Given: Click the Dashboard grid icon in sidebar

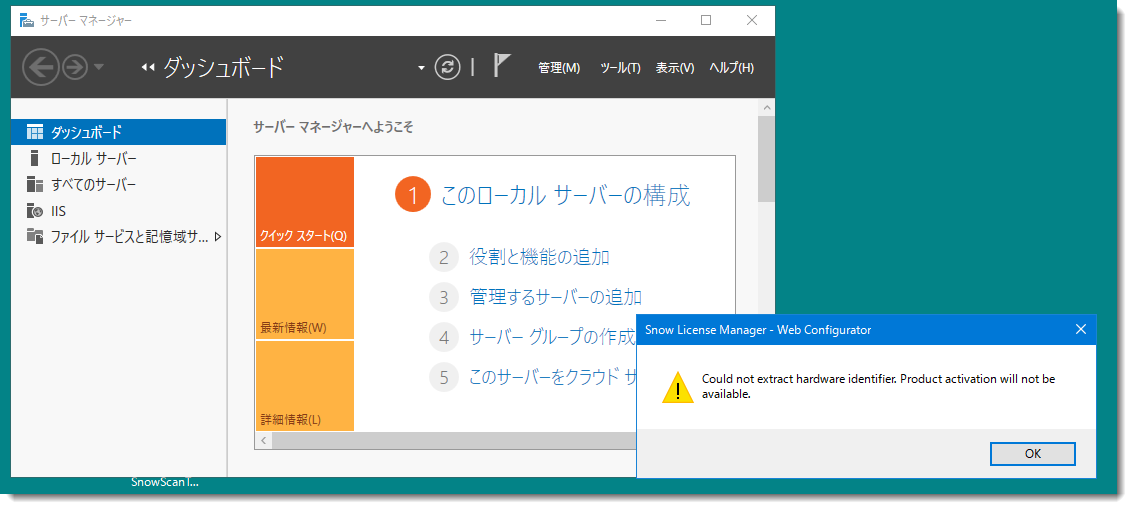Looking at the screenshot, I should point(35,132).
